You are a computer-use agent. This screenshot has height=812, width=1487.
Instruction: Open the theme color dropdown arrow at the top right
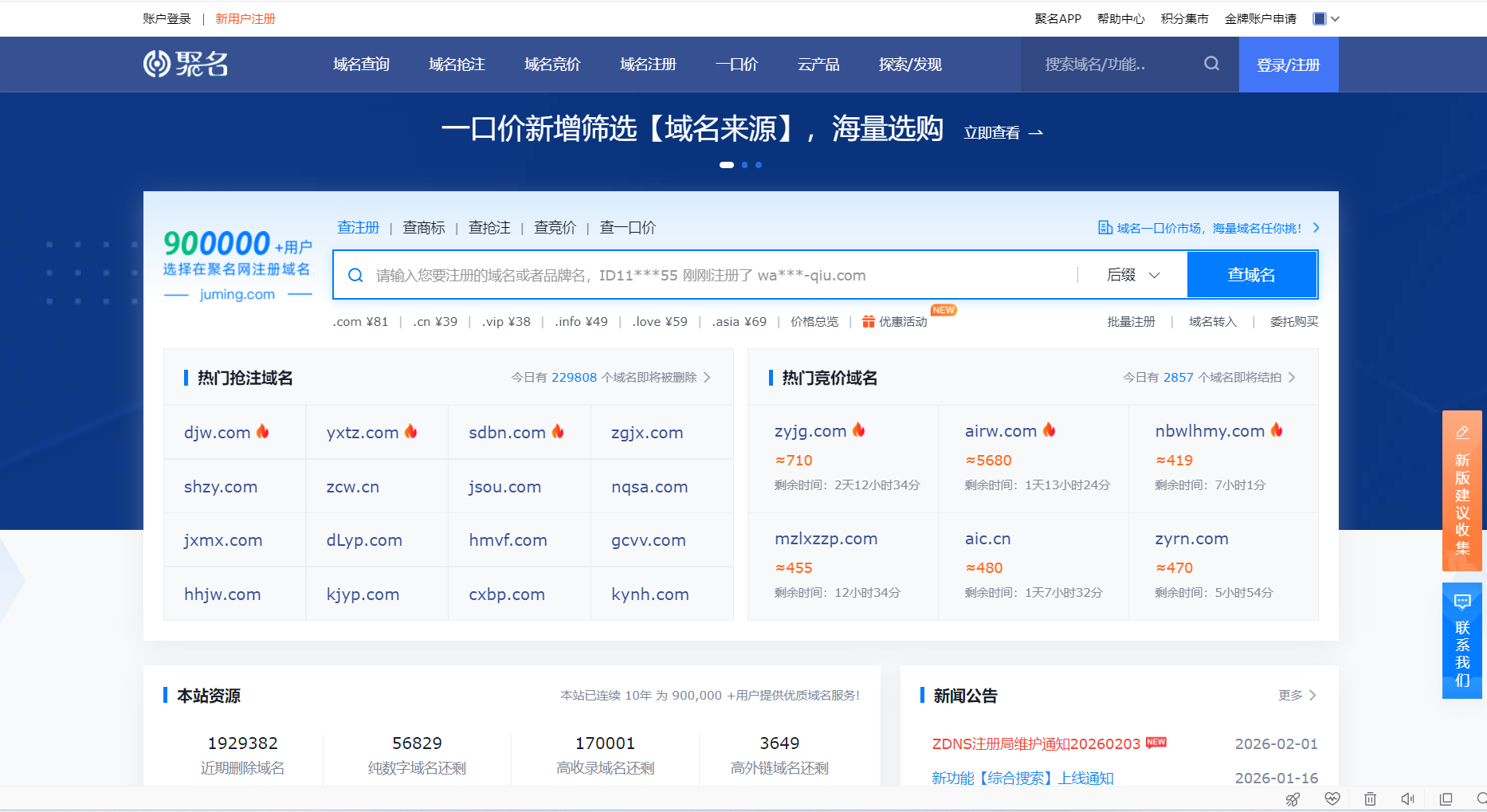(x=1335, y=19)
